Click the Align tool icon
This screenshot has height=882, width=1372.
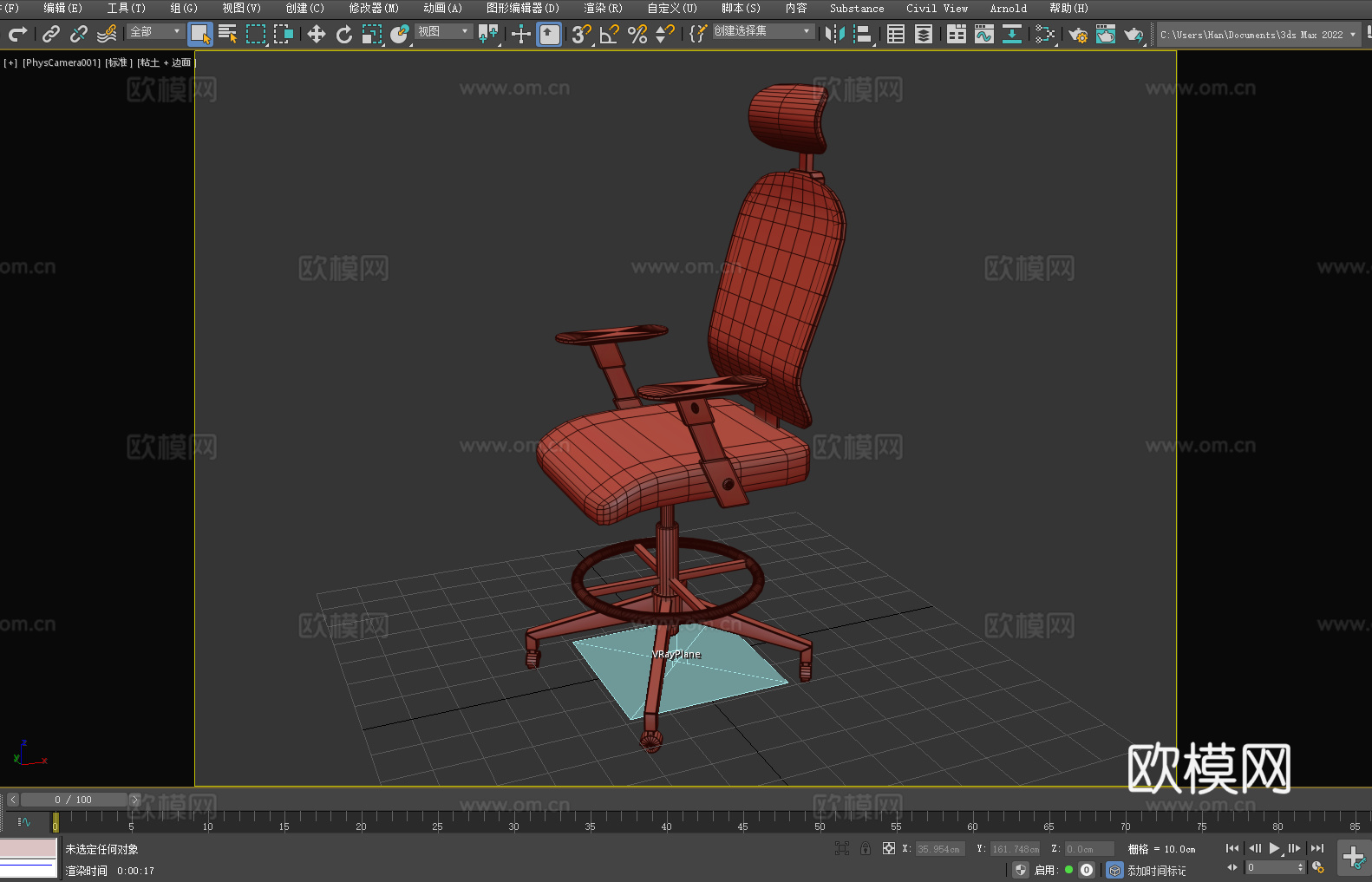[x=863, y=34]
